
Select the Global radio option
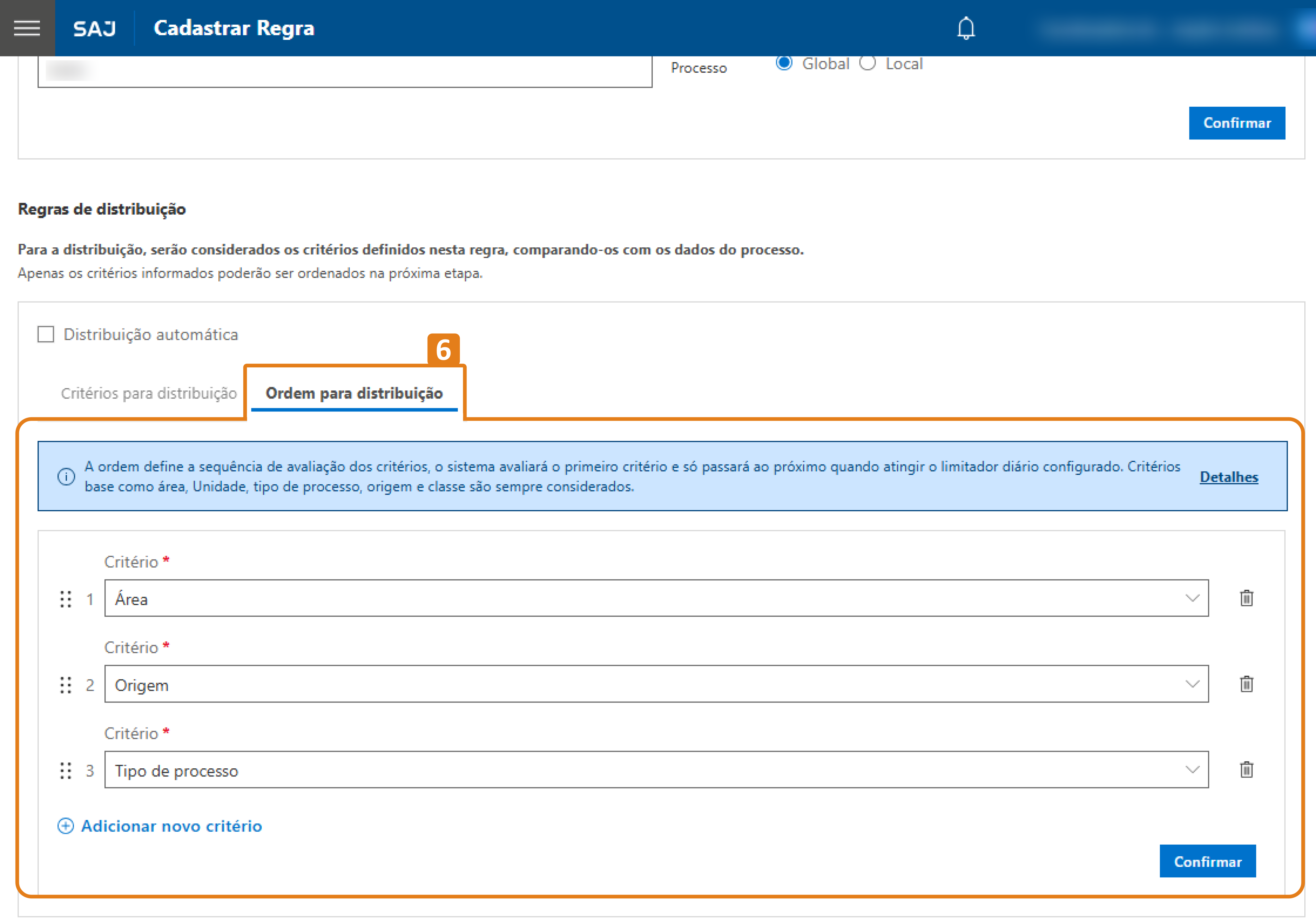click(x=783, y=63)
